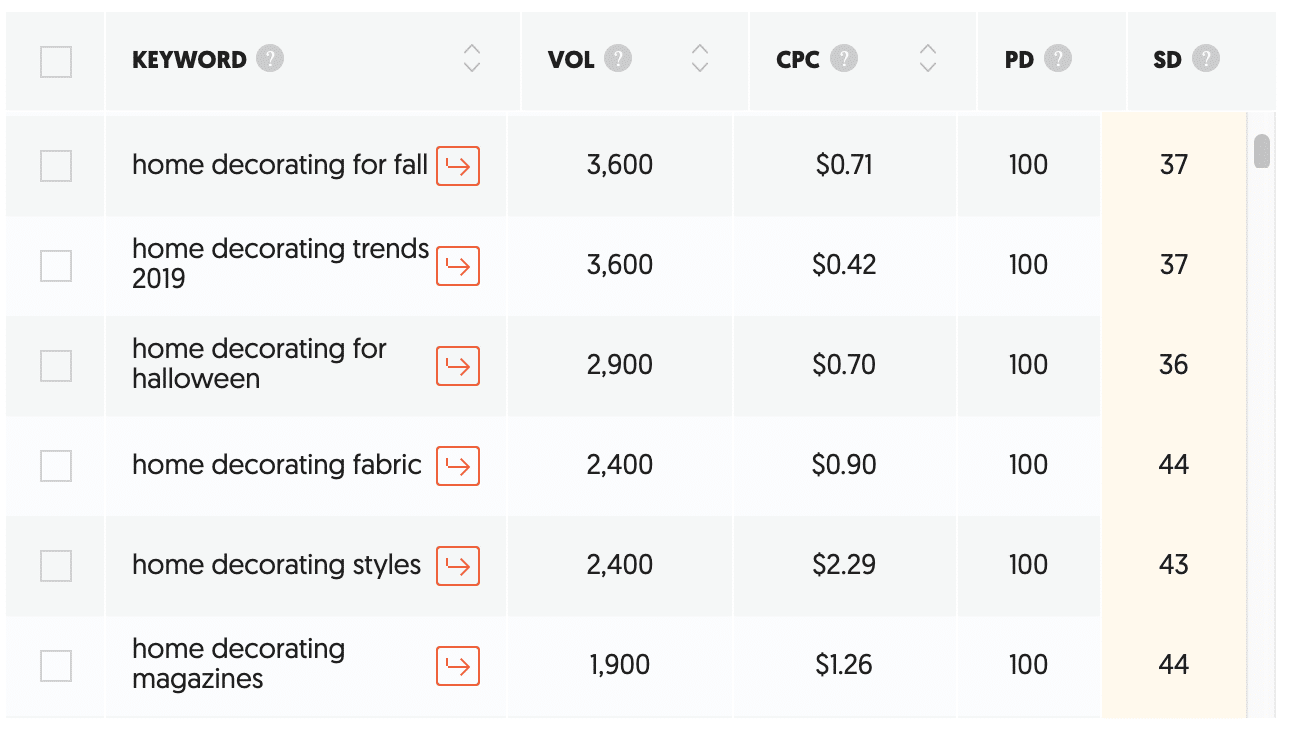
Task: Open arrow icon for home decorating for fall
Action: click(458, 166)
